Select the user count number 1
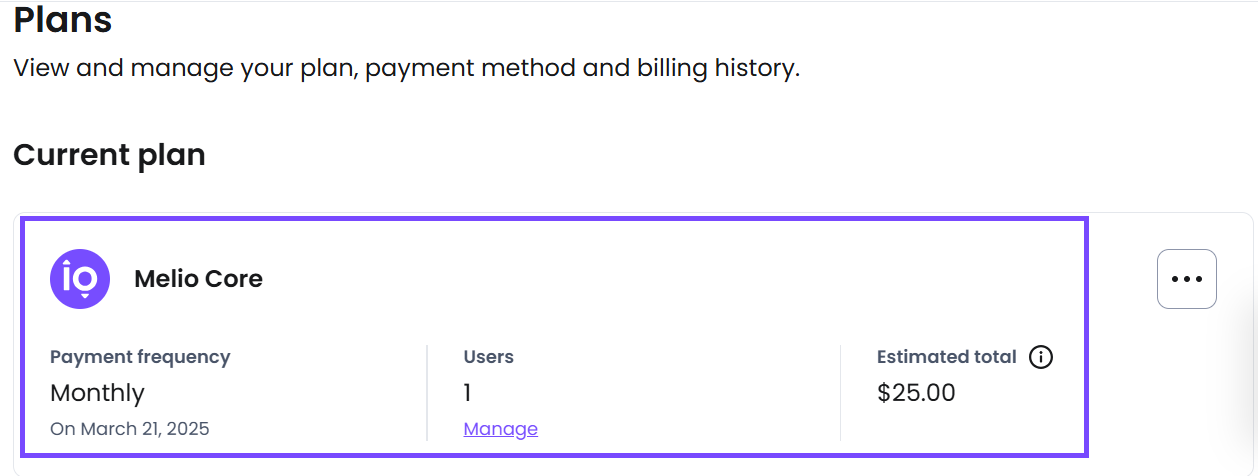Image resolution: width=1258 pixels, height=476 pixels. pyautogui.click(x=467, y=393)
